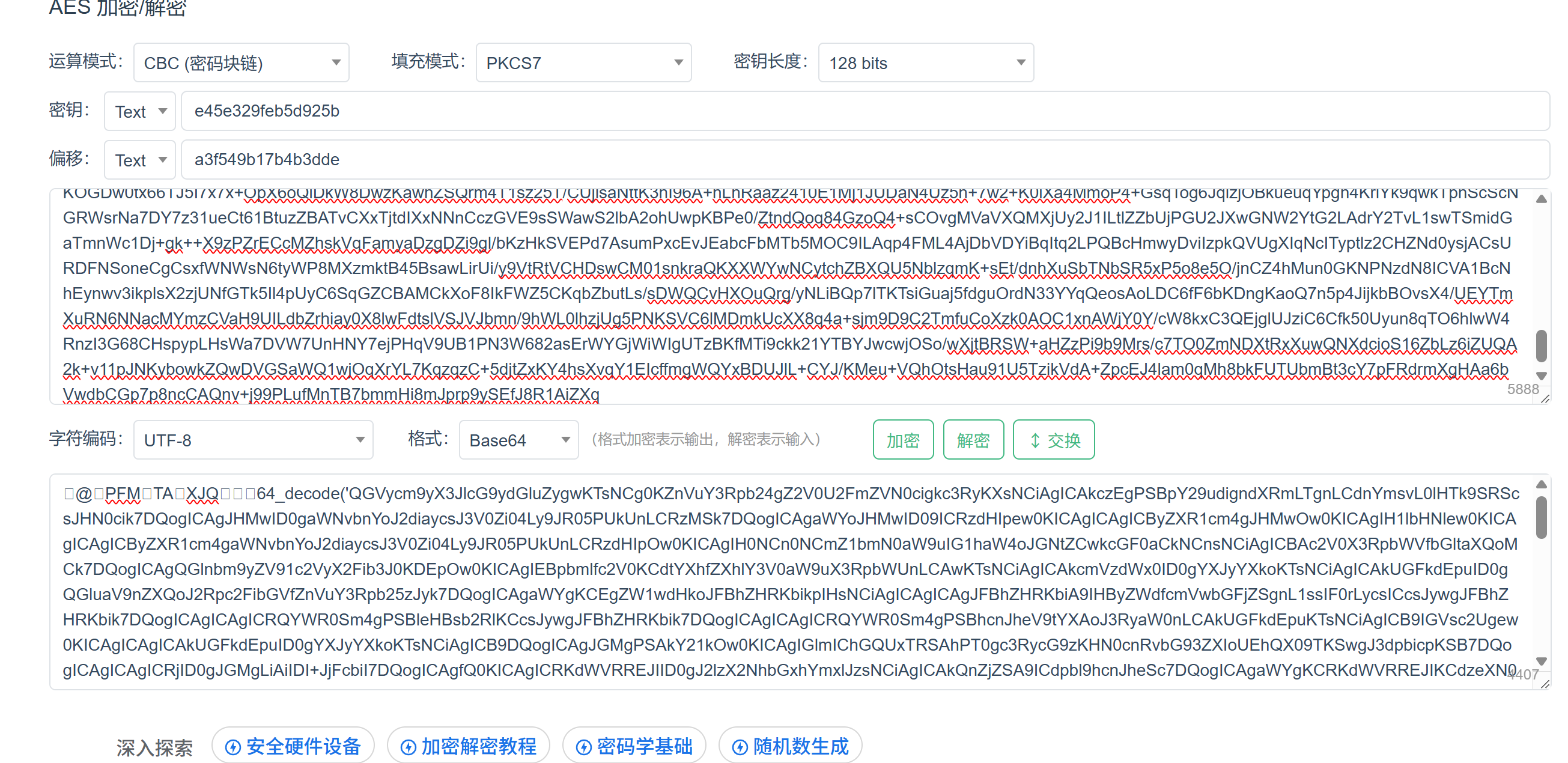Open the 运算模式 CBC mode dropdown
Viewport: 1568px width, 763px height.
[x=241, y=62]
